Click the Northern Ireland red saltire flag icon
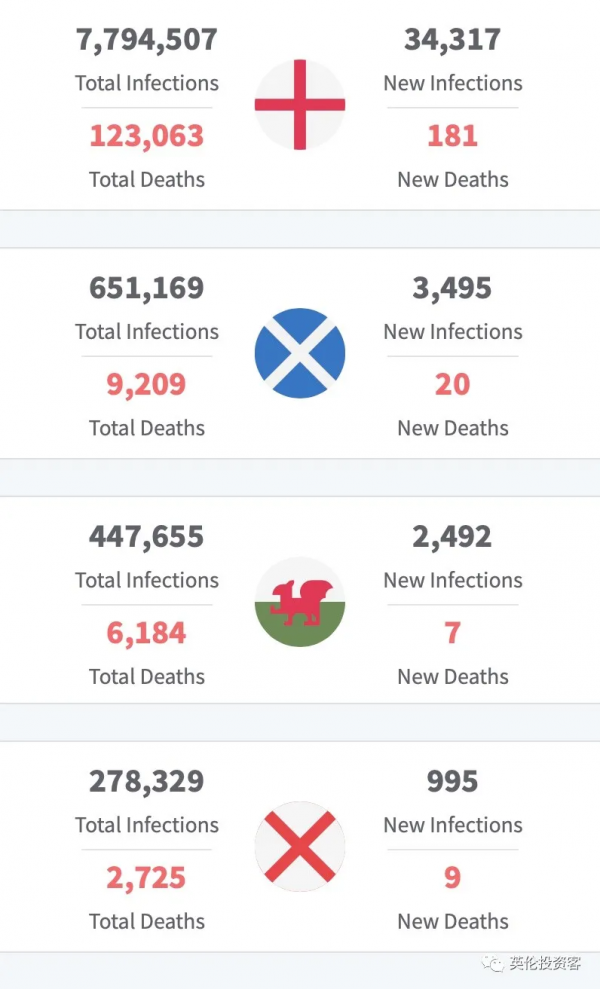The image size is (600, 989). [300, 846]
